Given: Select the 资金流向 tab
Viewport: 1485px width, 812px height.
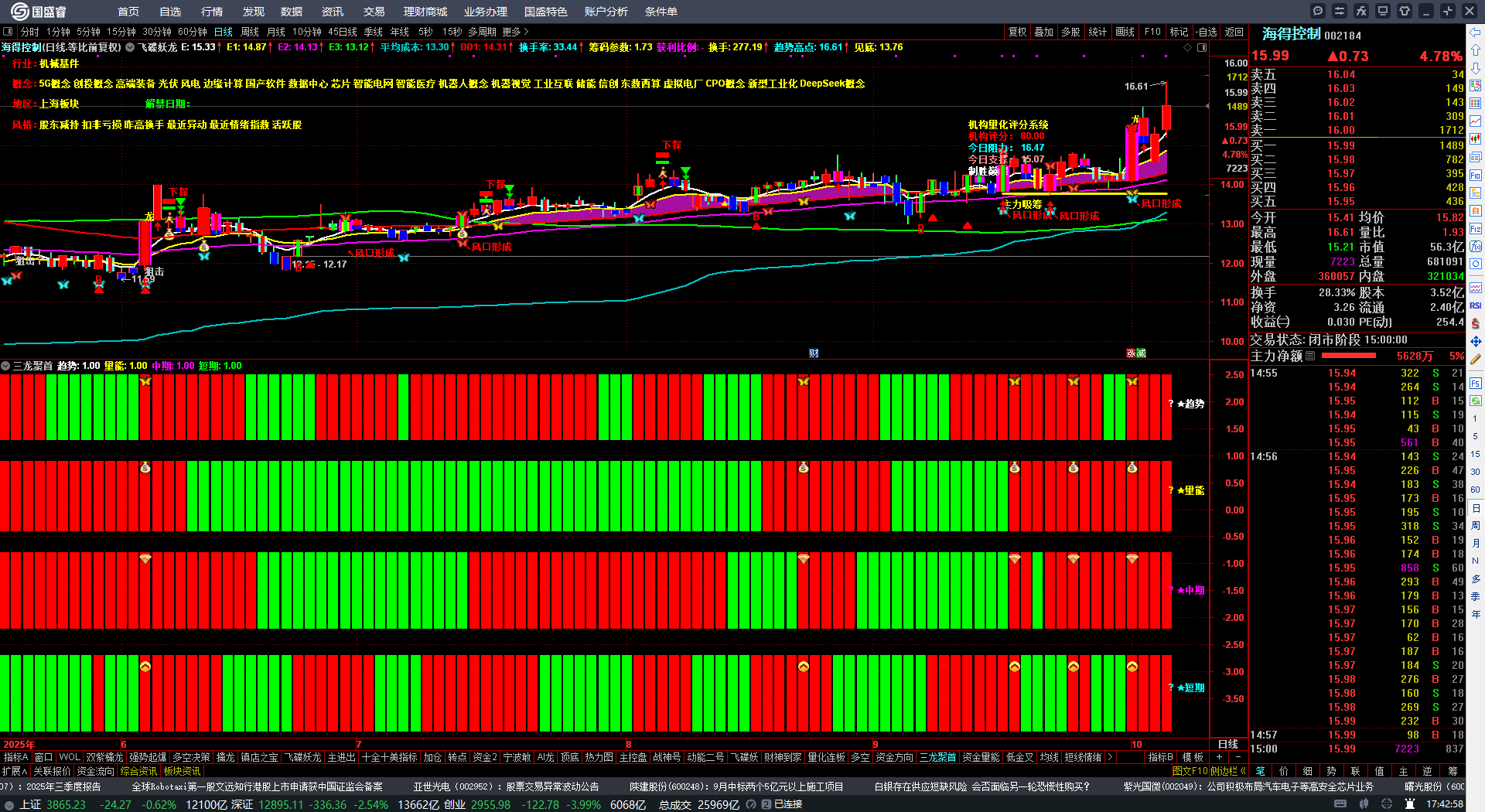Looking at the screenshot, I should pyautogui.click(x=95, y=771).
